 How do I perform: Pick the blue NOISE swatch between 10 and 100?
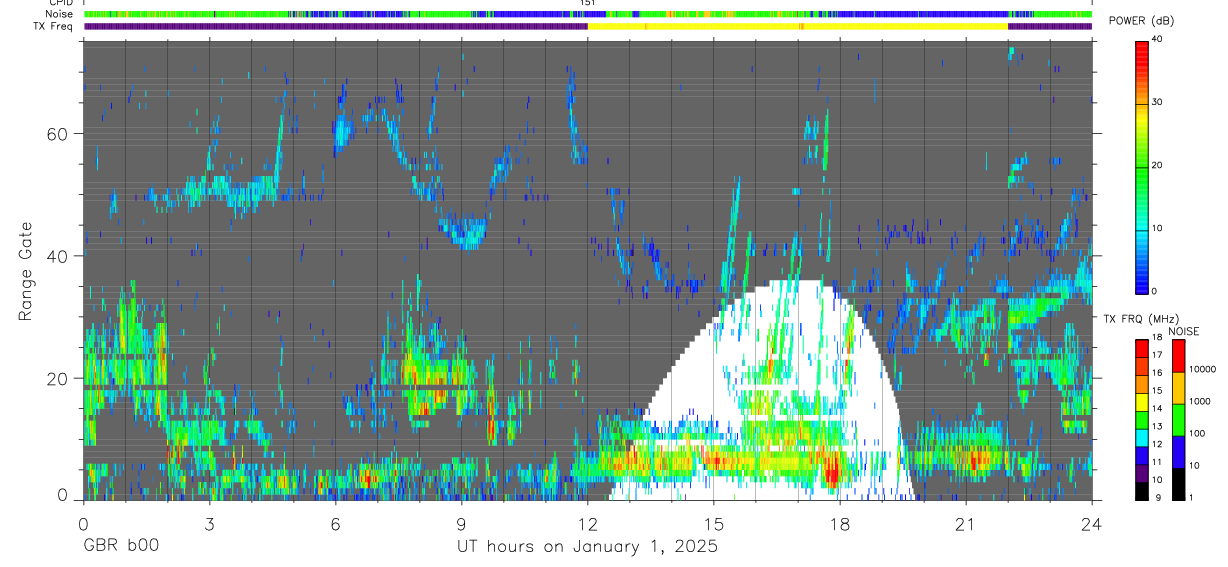1178,452
